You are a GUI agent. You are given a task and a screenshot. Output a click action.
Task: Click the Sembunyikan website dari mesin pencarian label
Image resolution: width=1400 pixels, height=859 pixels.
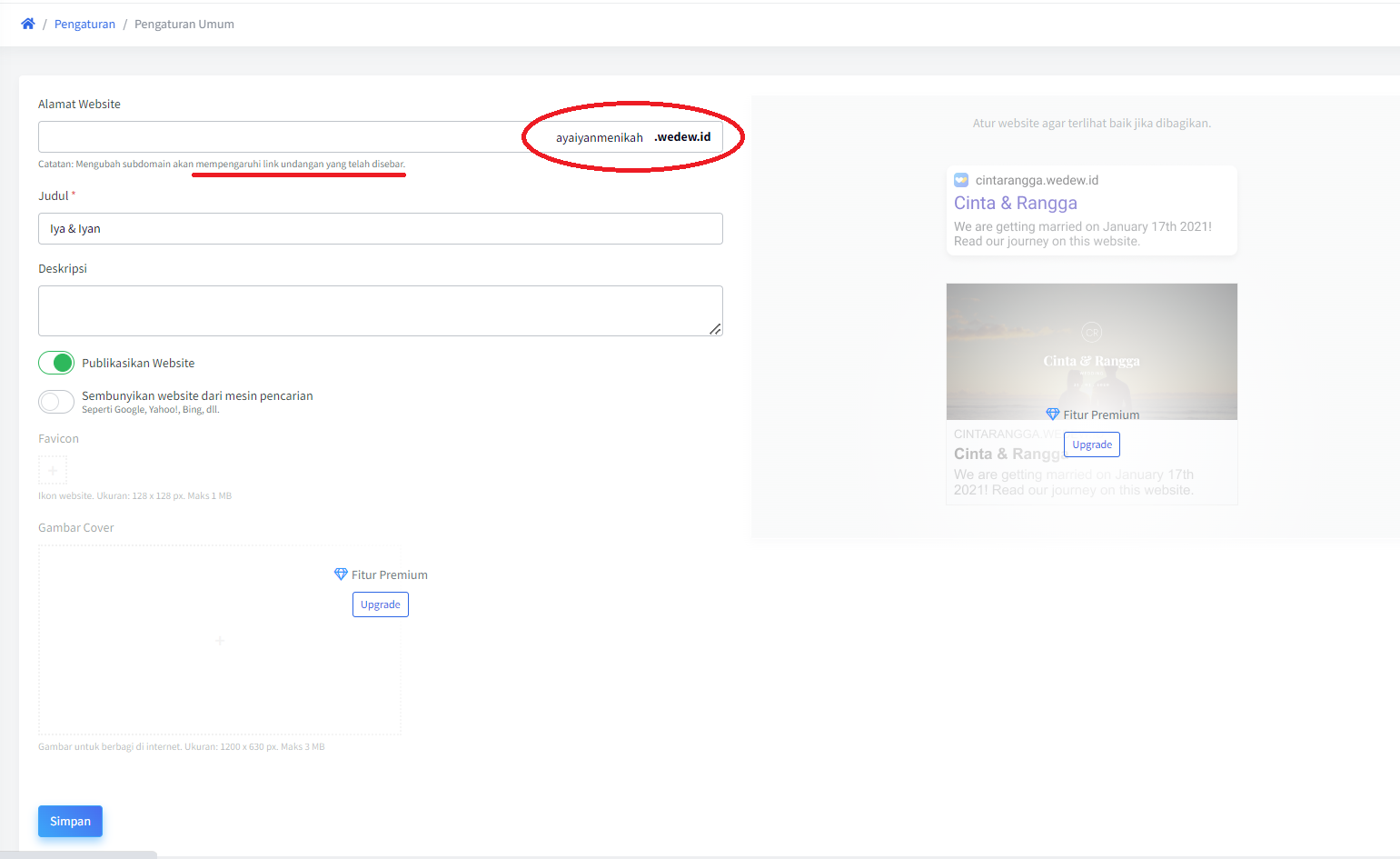[197, 395]
